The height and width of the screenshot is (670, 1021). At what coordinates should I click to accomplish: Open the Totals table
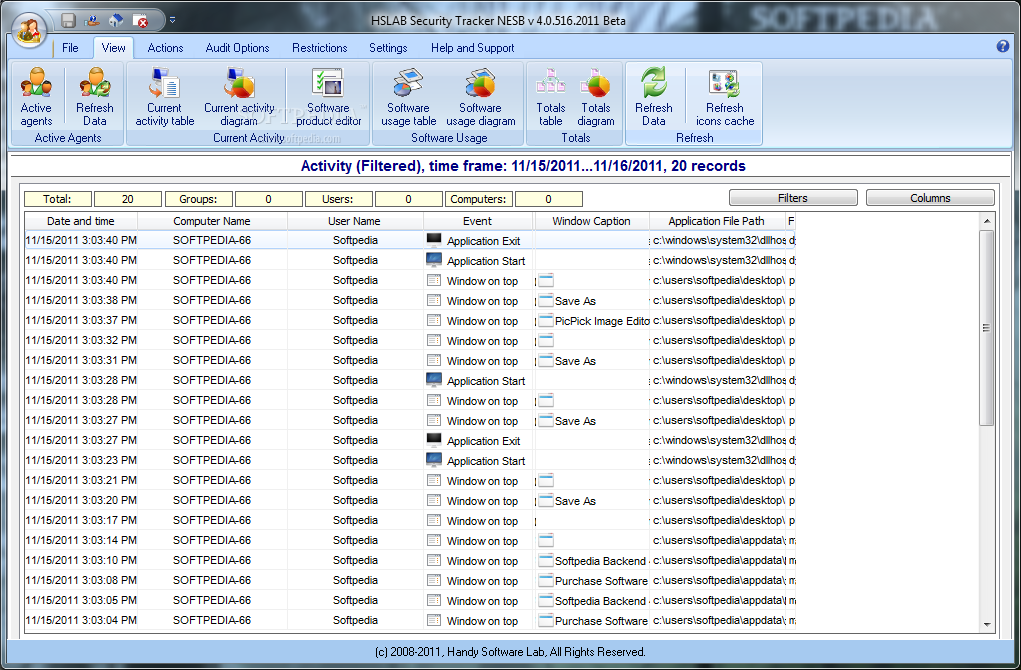coord(550,96)
